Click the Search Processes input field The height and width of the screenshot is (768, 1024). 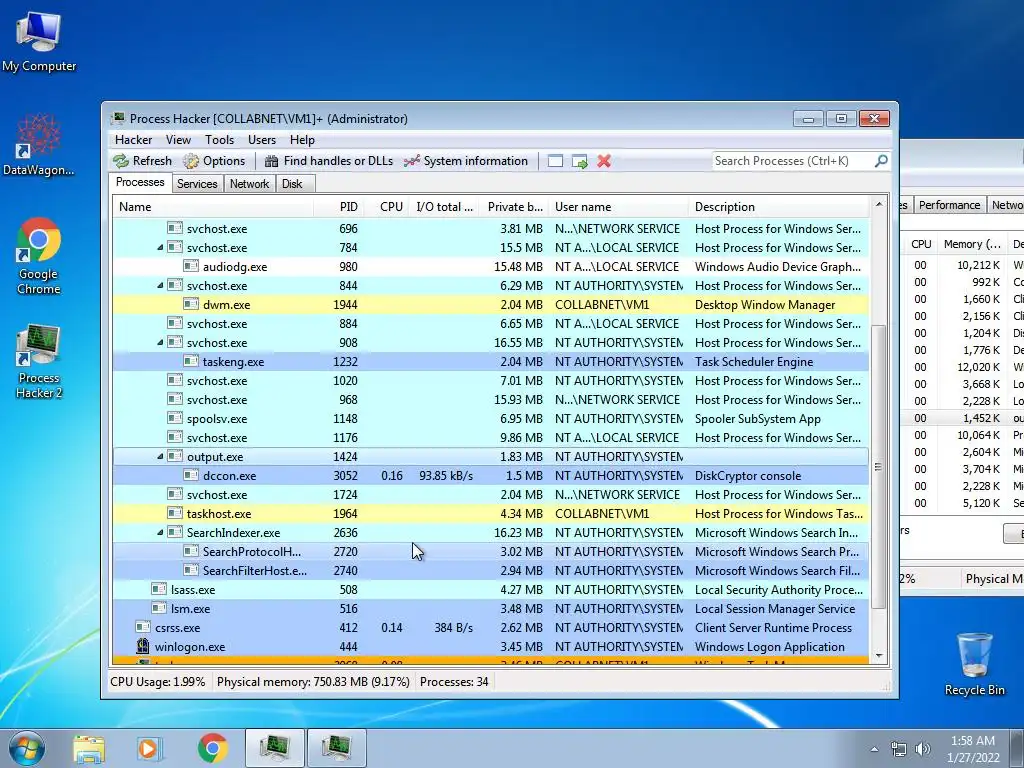(792, 161)
